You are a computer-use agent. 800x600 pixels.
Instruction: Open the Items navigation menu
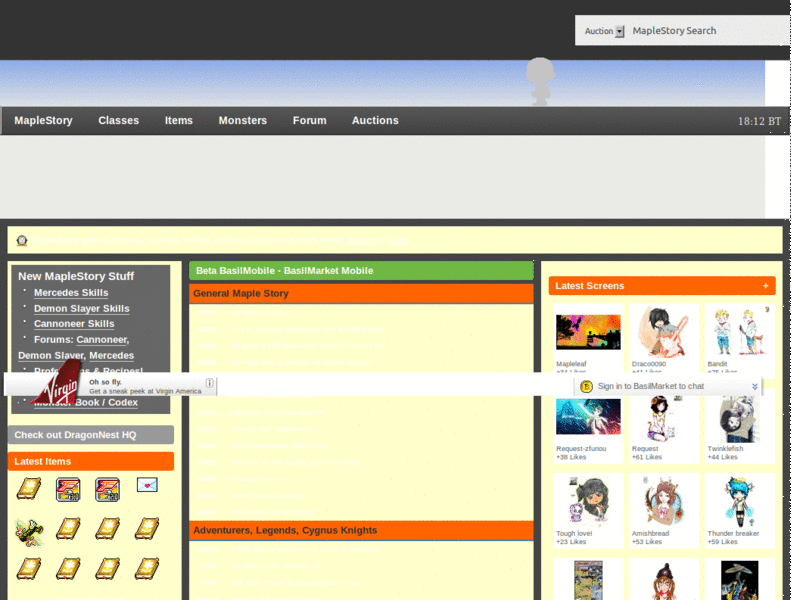point(179,121)
